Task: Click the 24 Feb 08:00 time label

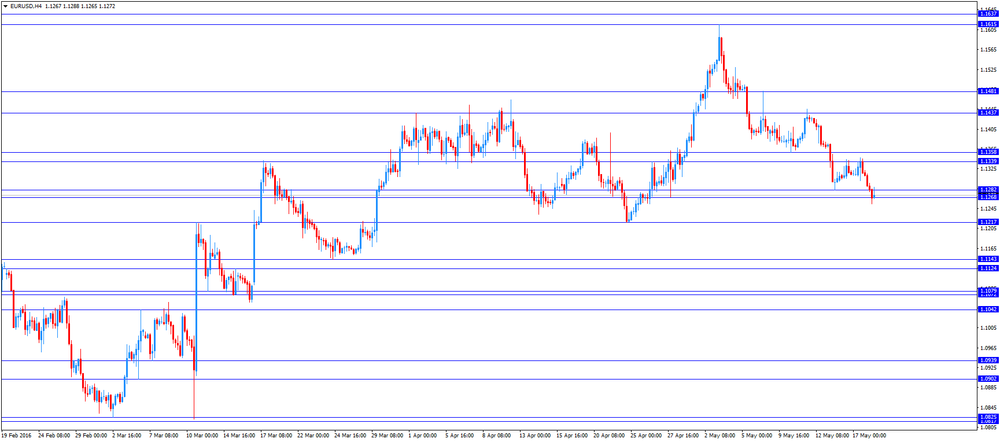Action: click(x=54, y=436)
